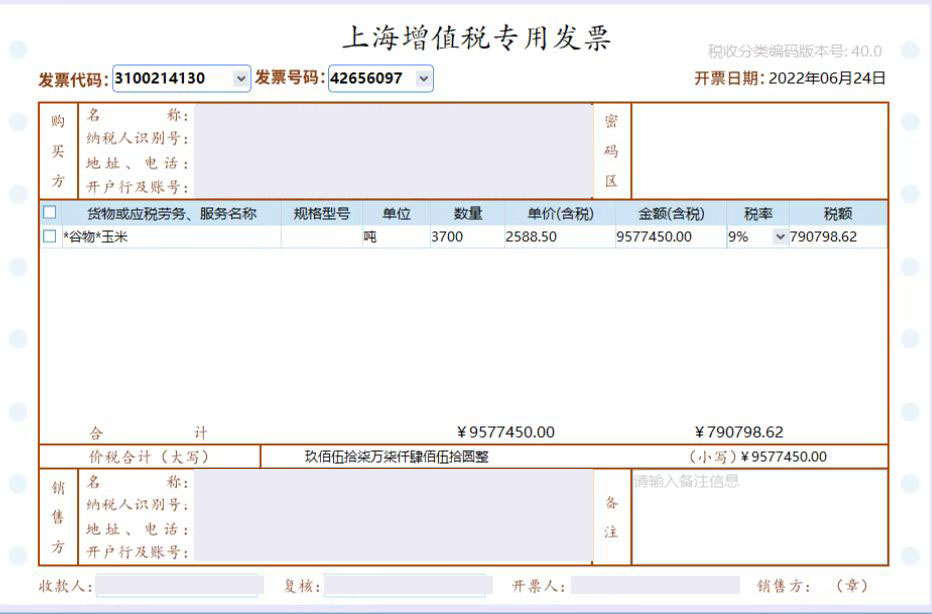Click the 收款人 input field
The height and width of the screenshot is (614, 932).
click(179, 586)
